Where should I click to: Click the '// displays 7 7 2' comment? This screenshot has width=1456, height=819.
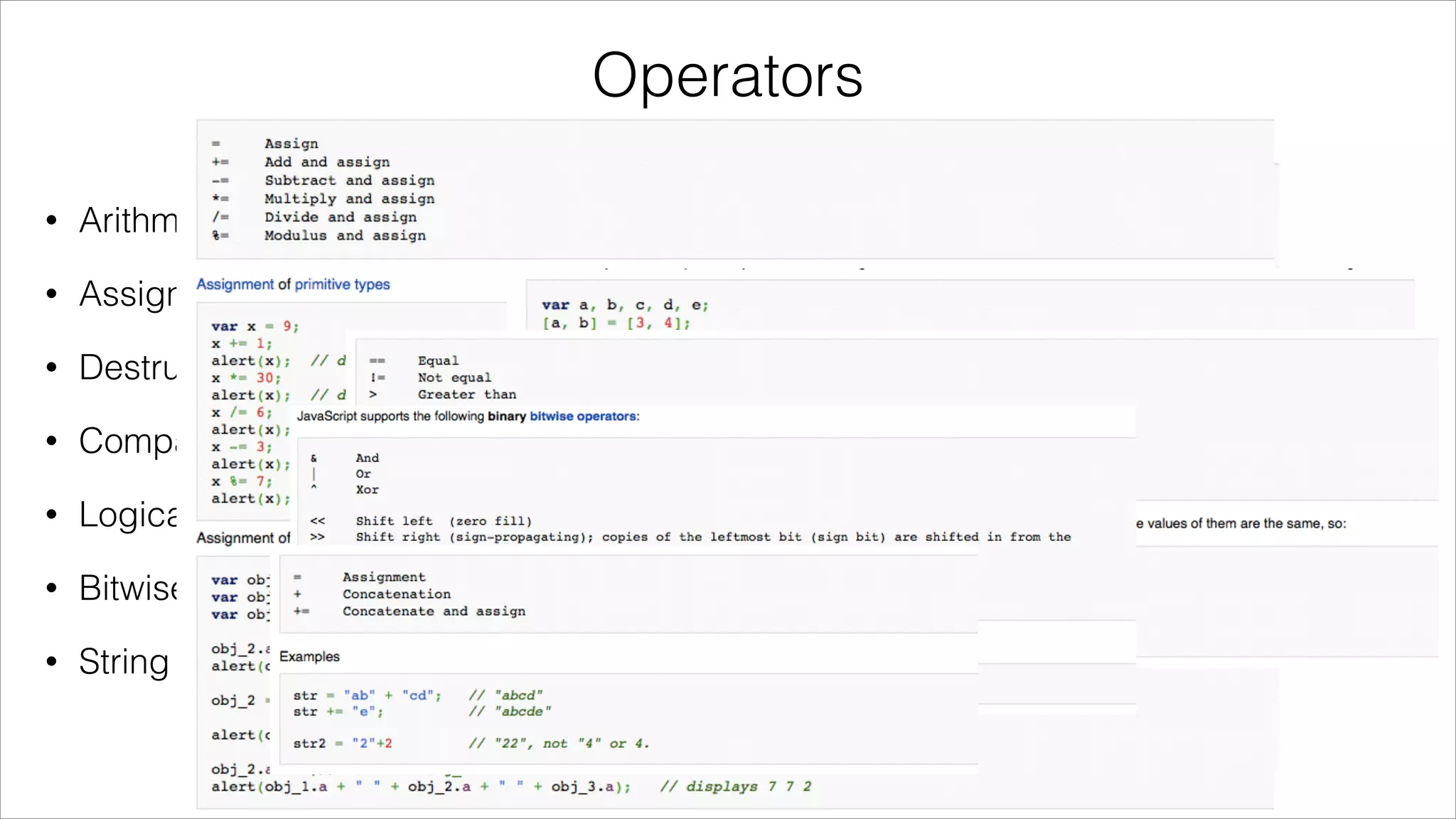[735, 786]
